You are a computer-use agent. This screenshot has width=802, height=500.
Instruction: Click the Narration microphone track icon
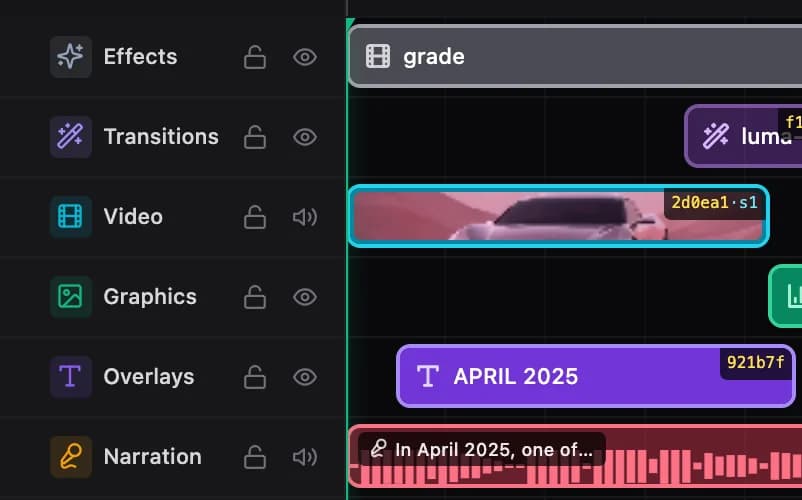pos(71,457)
